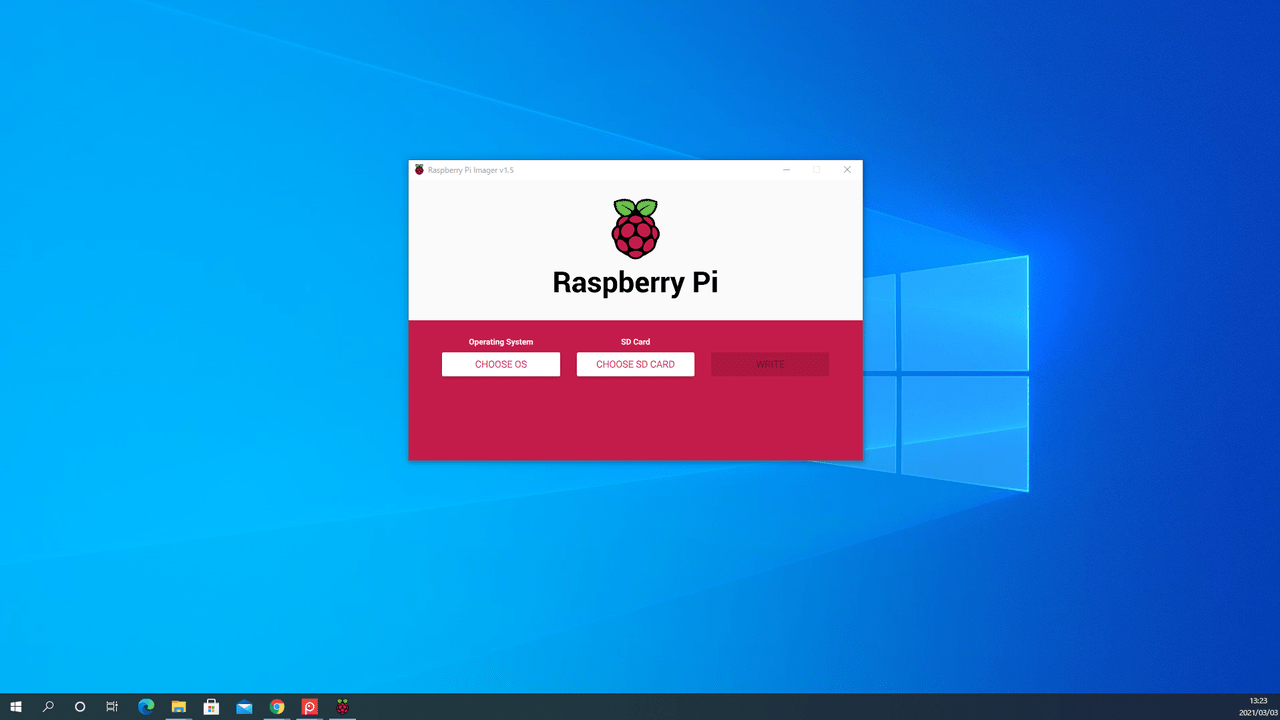Image resolution: width=1280 pixels, height=720 pixels.
Task: Minimize the Raspberry Pi Imager window
Action: (x=787, y=170)
